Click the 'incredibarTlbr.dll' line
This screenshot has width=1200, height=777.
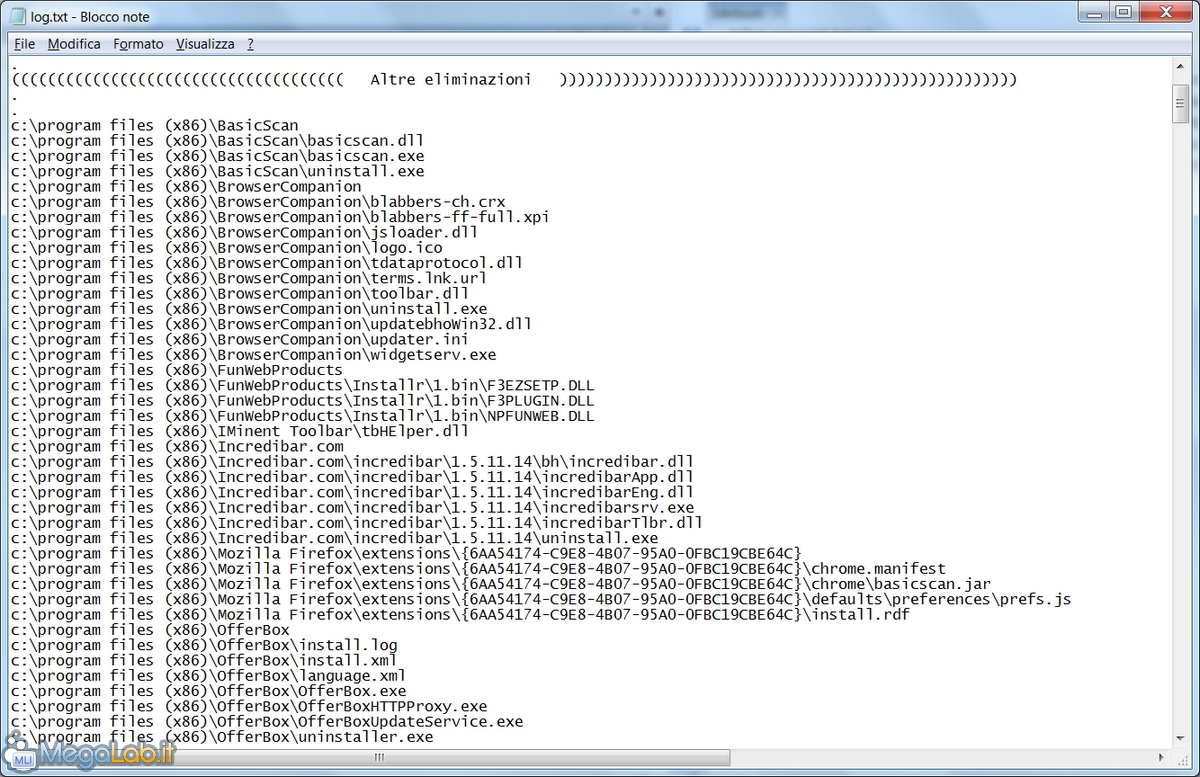[x=357, y=523]
